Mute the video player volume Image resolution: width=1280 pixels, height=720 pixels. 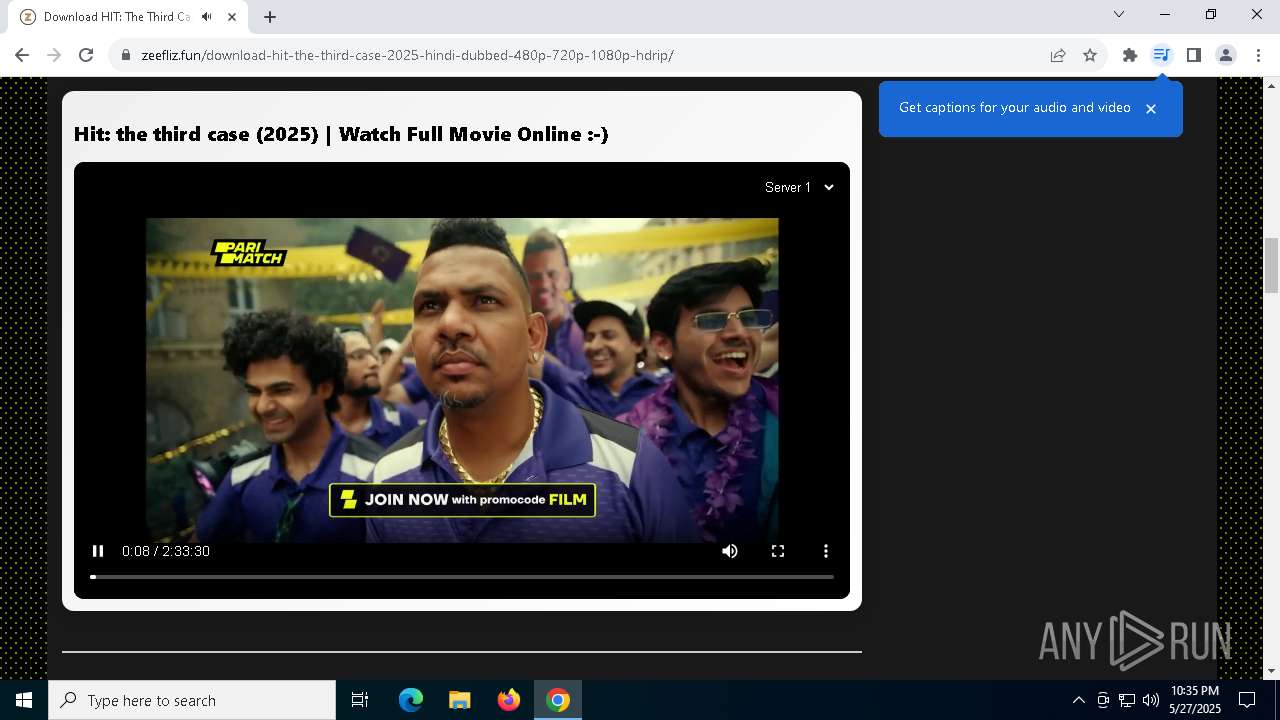(730, 551)
